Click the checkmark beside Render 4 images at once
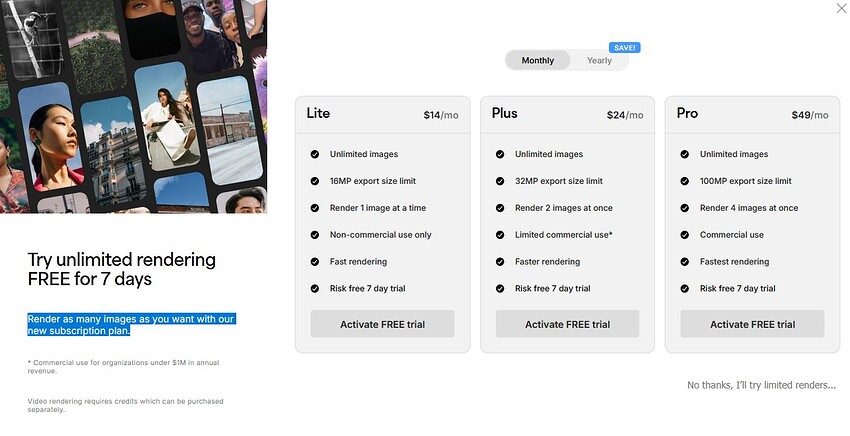This screenshot has width=850, height=436. point(685,208)
